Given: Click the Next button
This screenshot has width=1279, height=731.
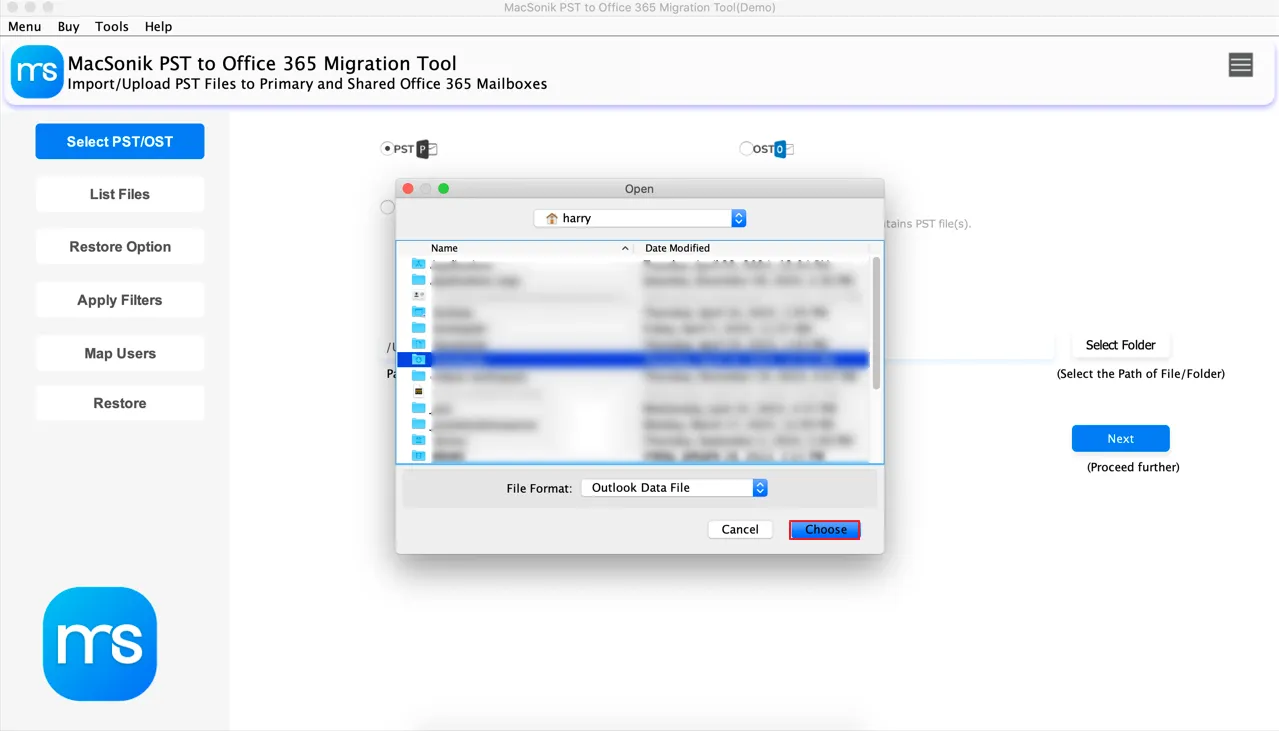Looking at the screenshot, I should point(1120,439).
